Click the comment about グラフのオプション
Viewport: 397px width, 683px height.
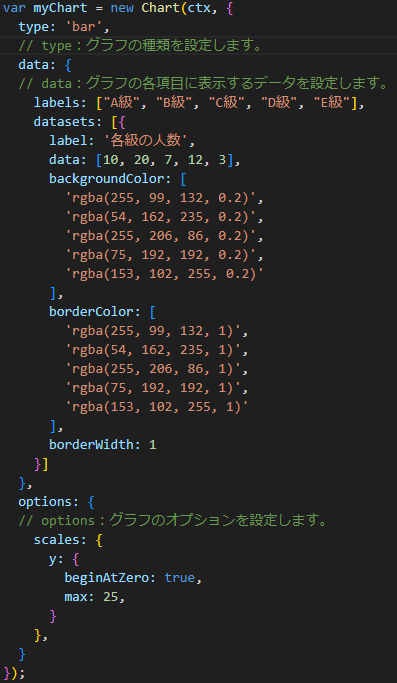[x=173, y=521]
